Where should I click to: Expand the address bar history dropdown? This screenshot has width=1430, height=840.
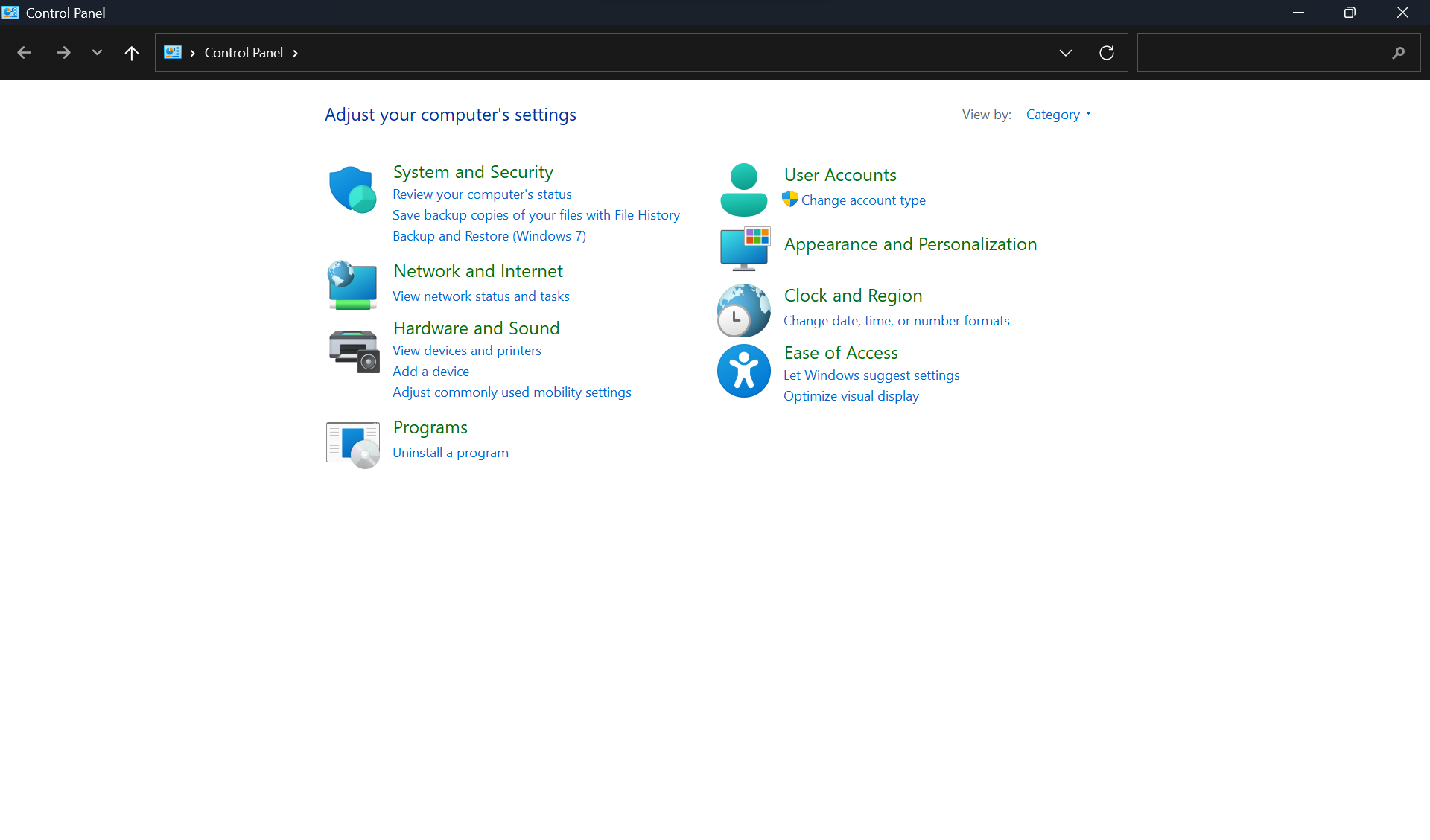coord(1065,53)
